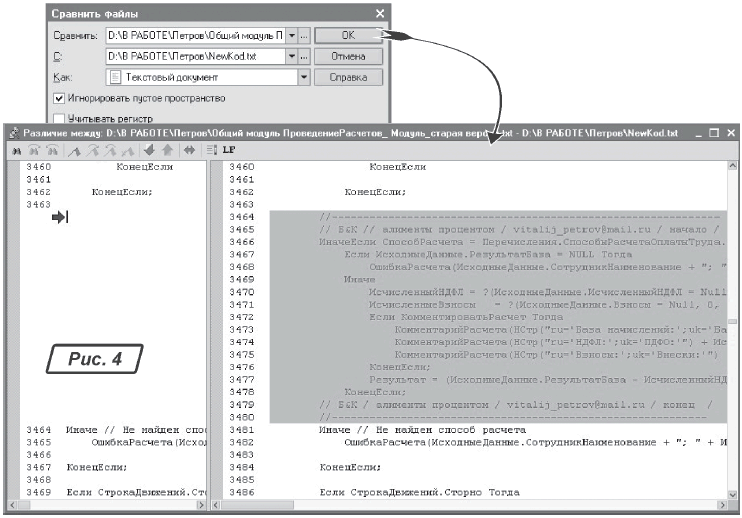Image resolution: width=742 pixels, height=518 pixels.
Task: Click the LP toolbar button
Action: (228, 150)
